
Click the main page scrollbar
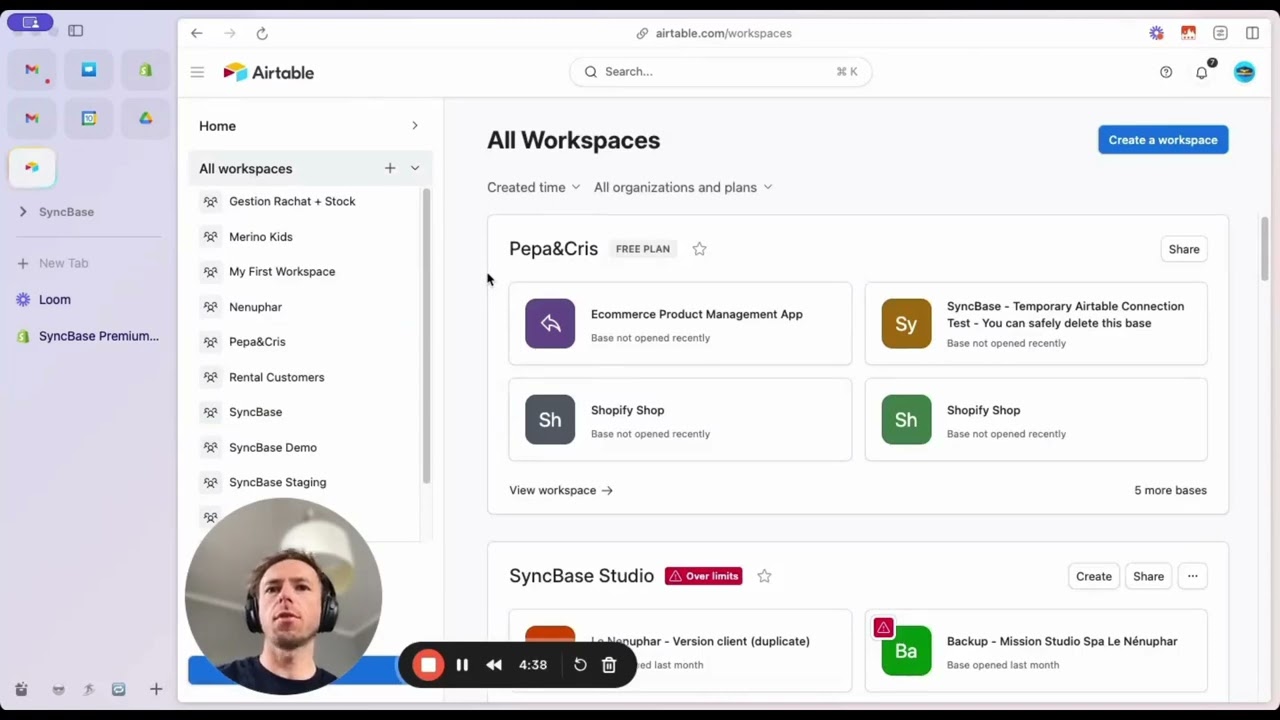coord(1264,249)
